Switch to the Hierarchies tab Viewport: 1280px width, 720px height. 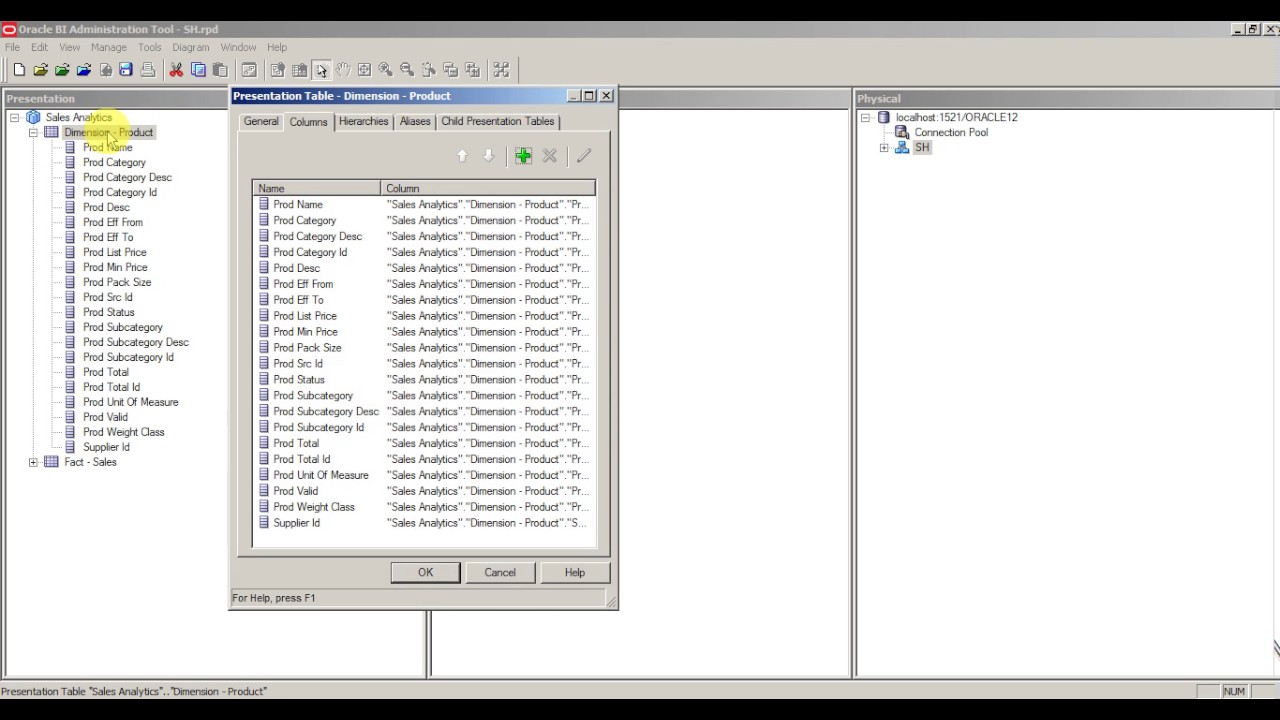coord(364,121)
